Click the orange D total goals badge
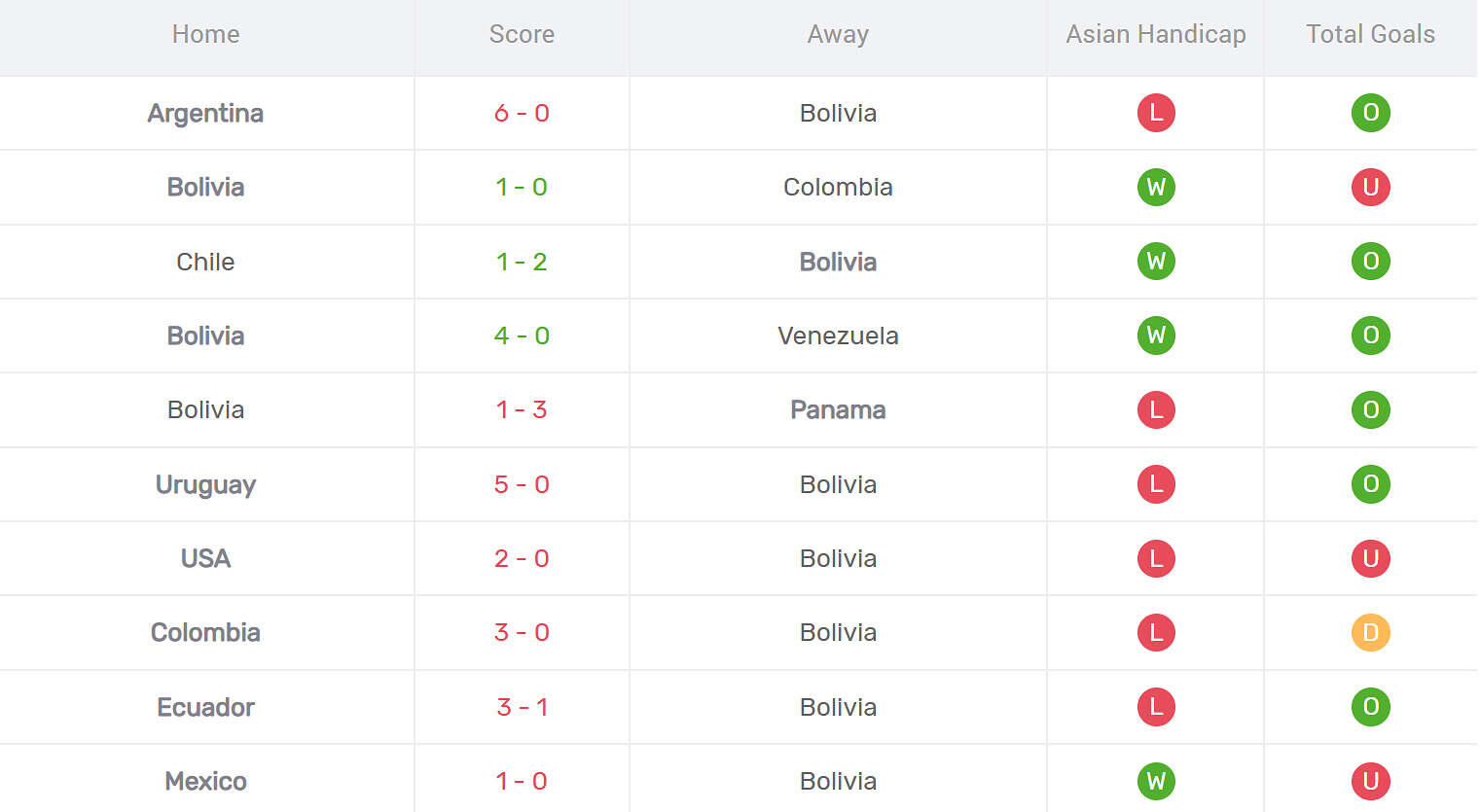This screenshot has height=812, width=1480. point(1370,632)
